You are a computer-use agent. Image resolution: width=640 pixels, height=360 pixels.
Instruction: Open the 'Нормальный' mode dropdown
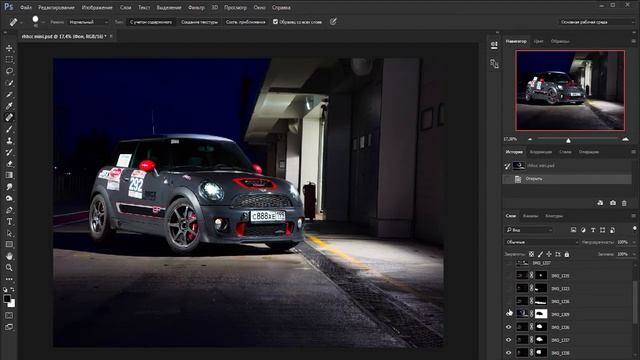(x=88, y=22)
